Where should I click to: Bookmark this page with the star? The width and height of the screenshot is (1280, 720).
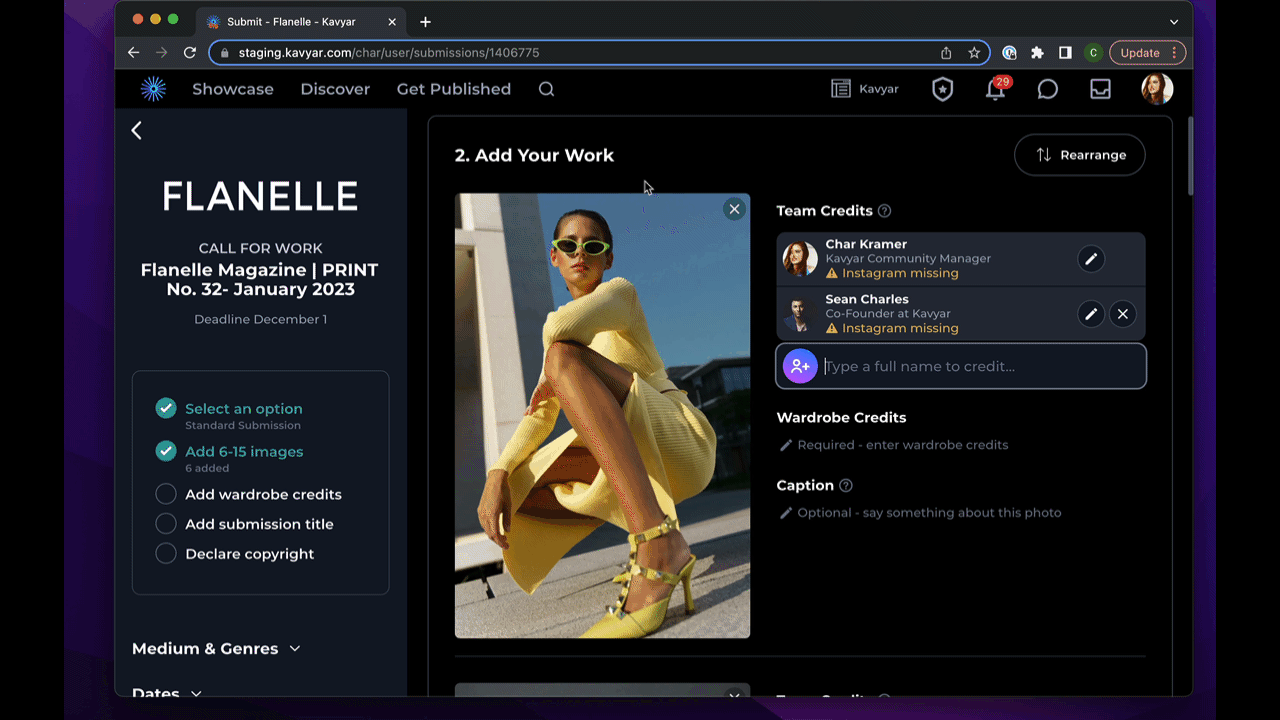(974, 53)
